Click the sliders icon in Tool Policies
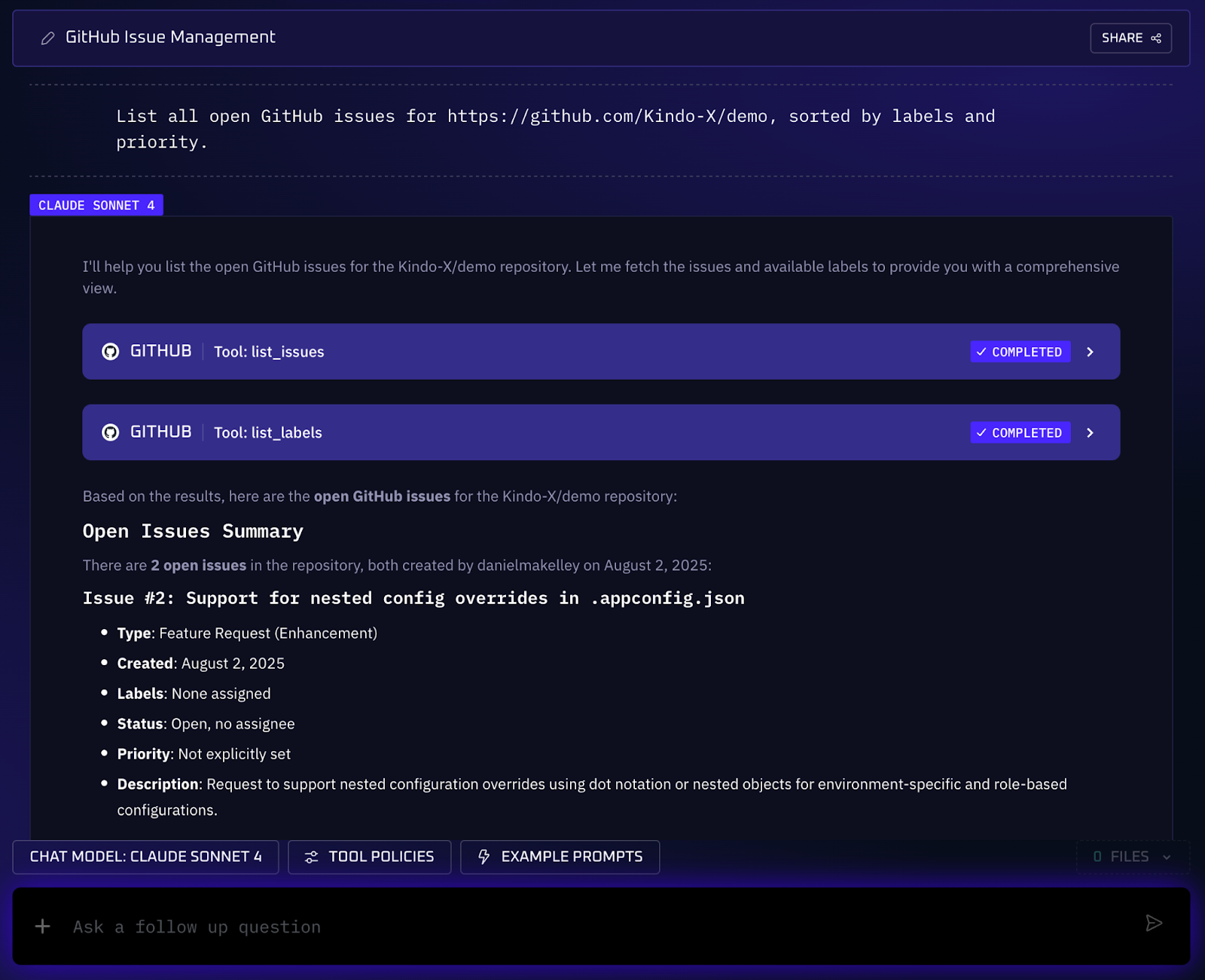1205x980 pixels. point(311,857)
